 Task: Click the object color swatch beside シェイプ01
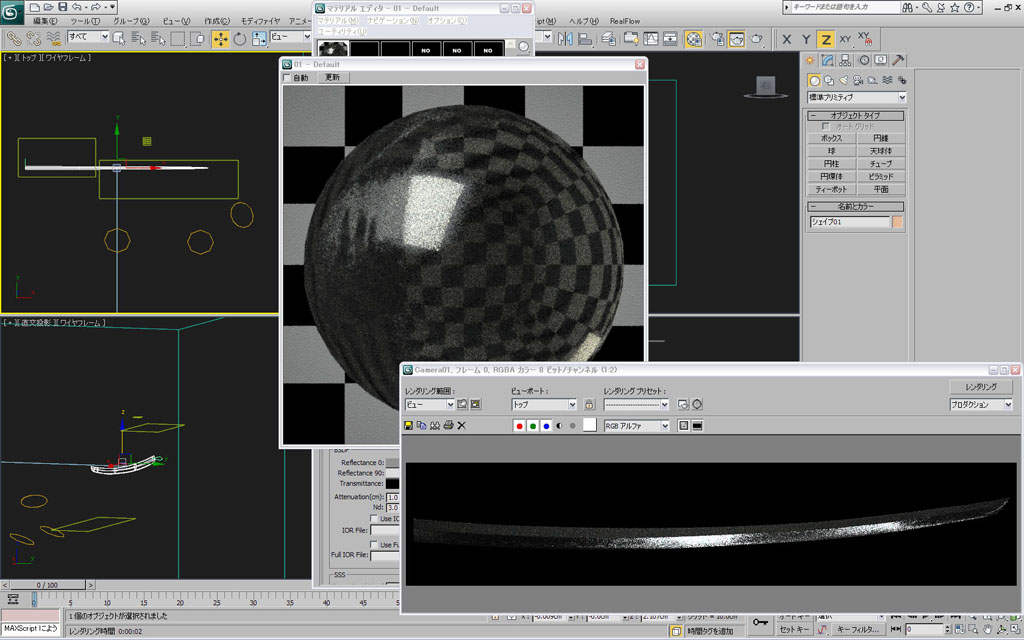tap(898, 222)
